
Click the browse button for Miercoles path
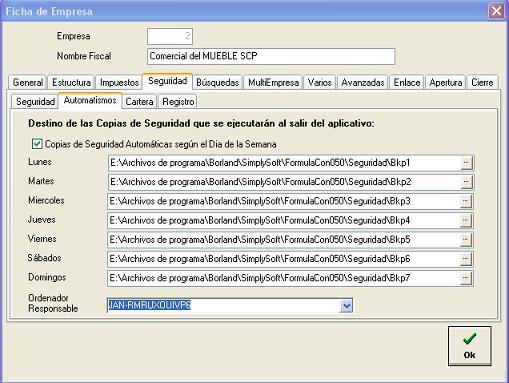466,201
